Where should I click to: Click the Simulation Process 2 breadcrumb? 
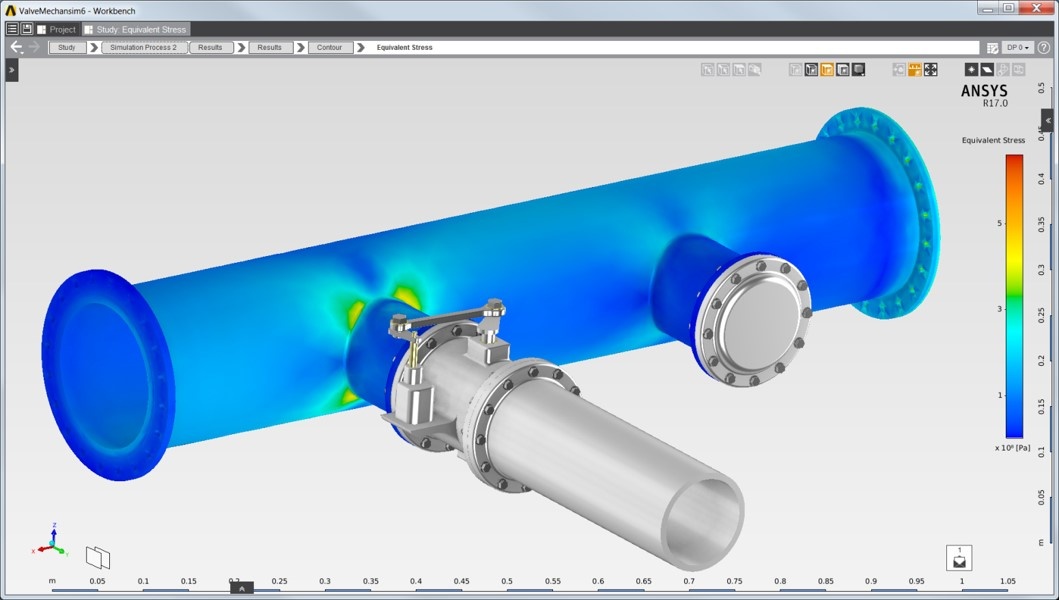pyautogui.click(x=144, y=47)
